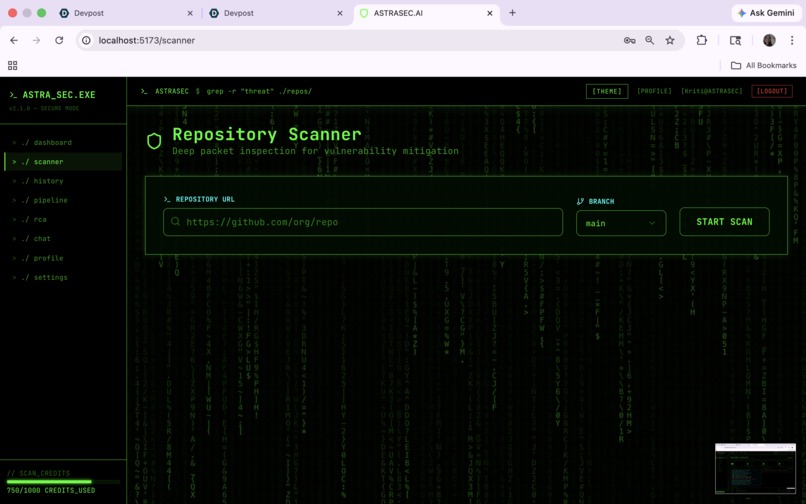
Task: Bookmark this page with the star icon
Action: pyautogui.click(x=670, y=40)
